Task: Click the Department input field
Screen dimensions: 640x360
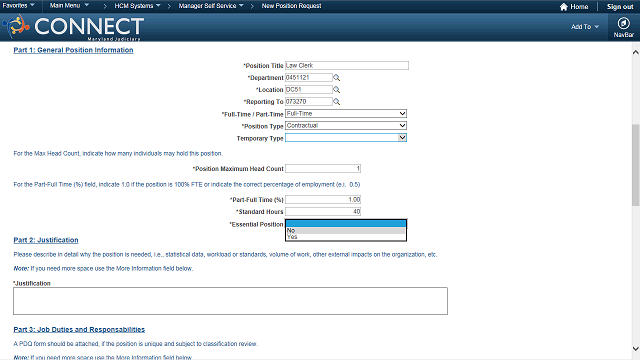Action: (x=309, y=78)
